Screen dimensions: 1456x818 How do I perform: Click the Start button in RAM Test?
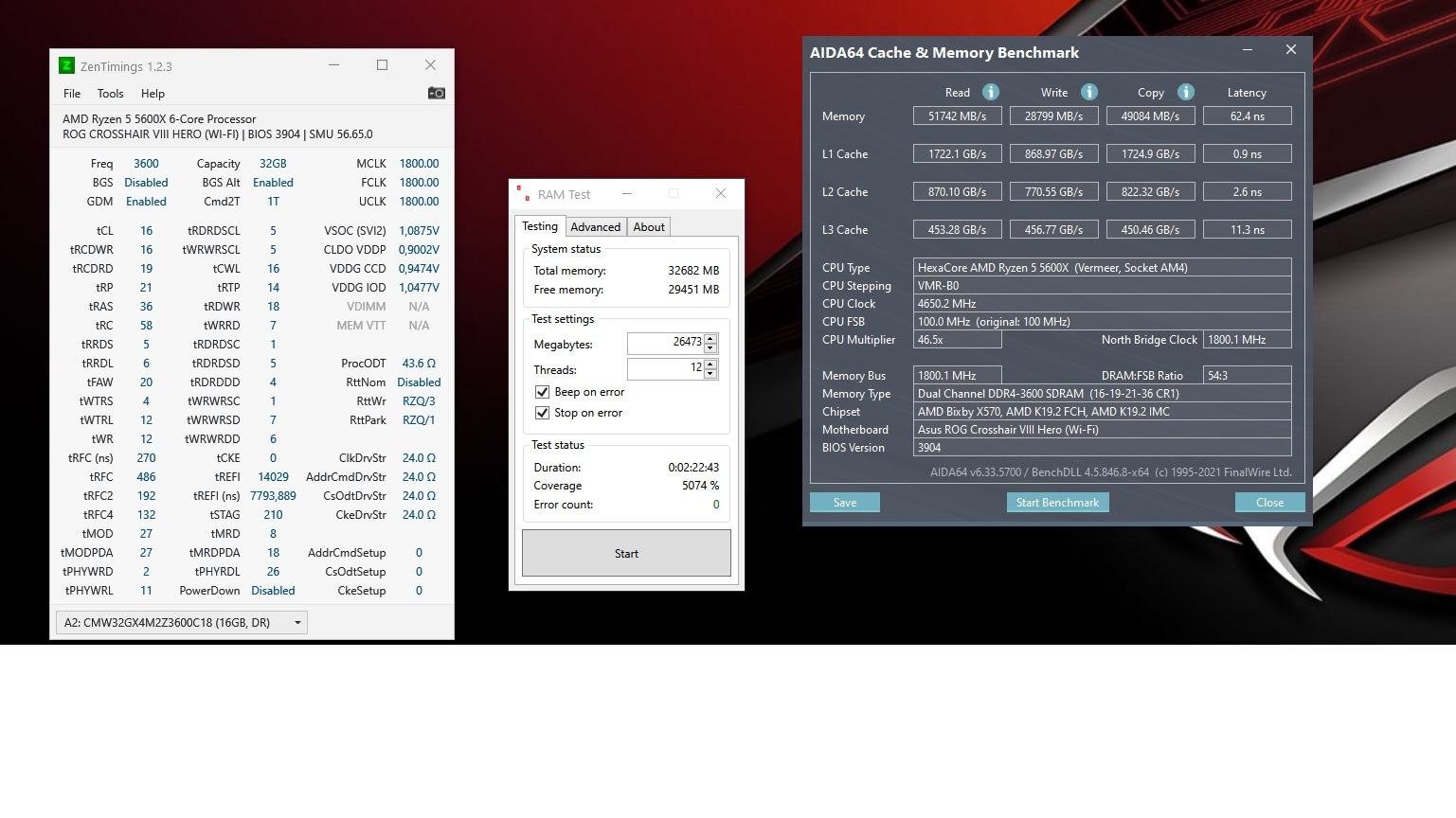tap(626, 553)
